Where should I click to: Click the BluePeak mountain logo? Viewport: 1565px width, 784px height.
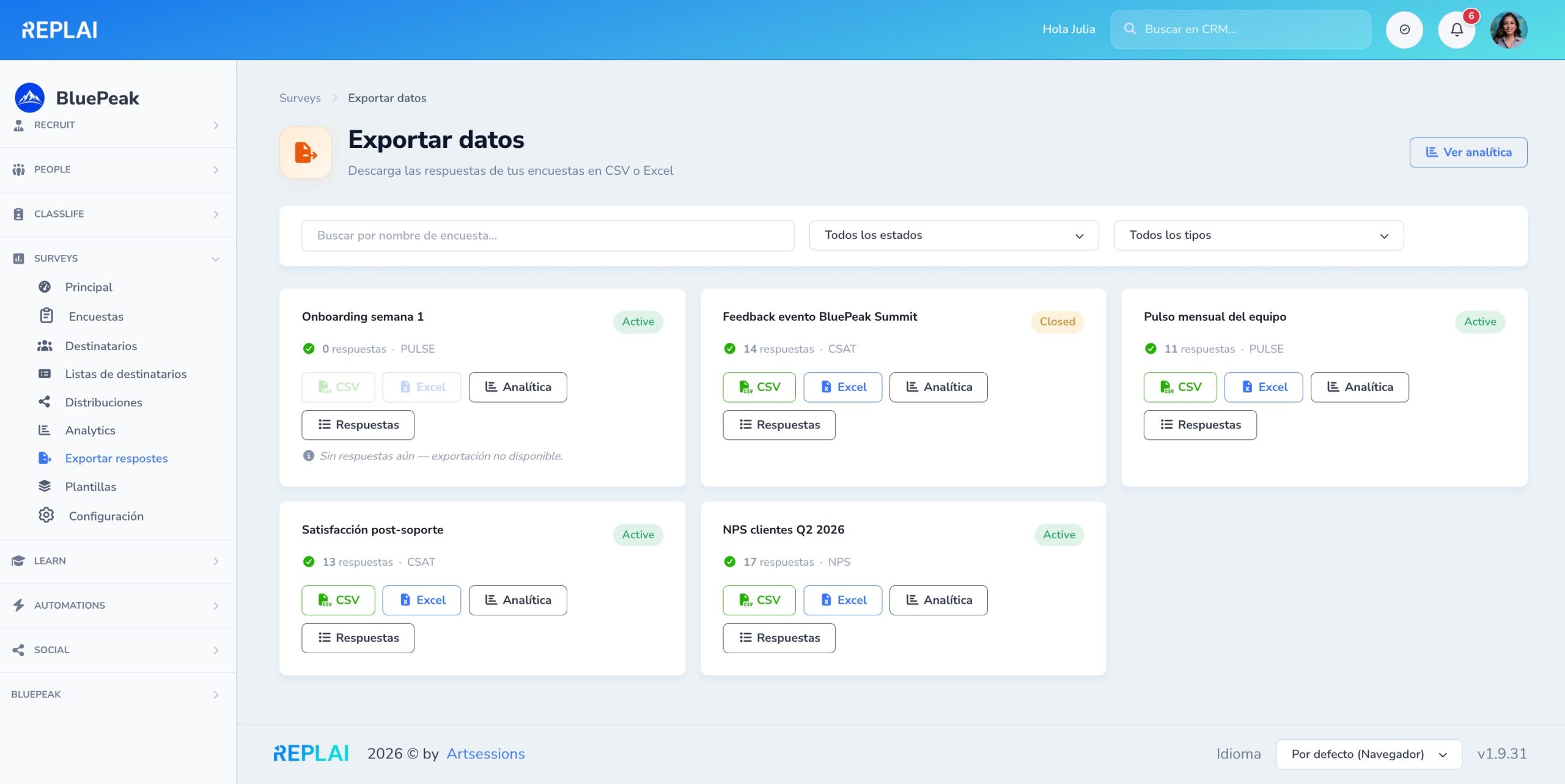(x=29, y=98)
